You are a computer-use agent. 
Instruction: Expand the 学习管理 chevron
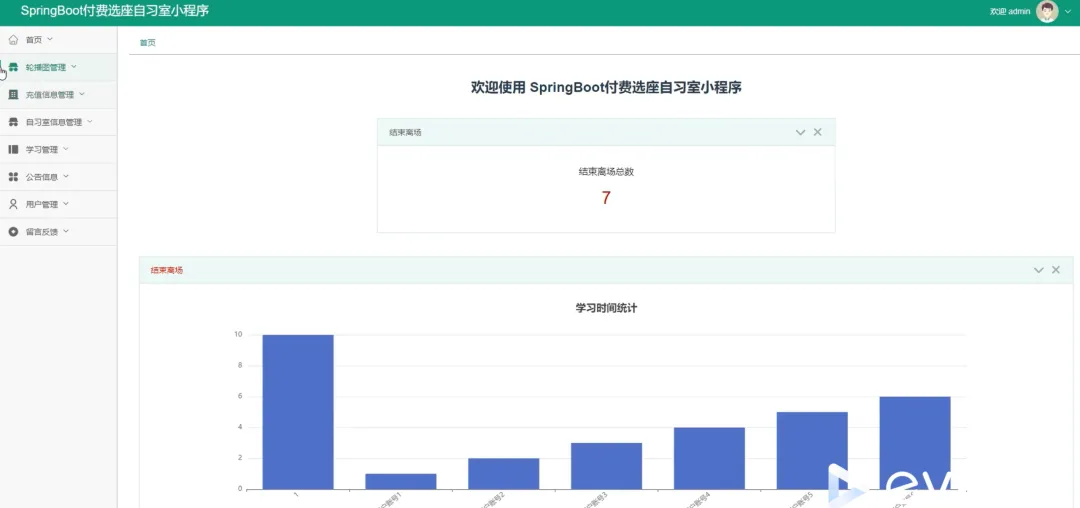pos(66,149)
